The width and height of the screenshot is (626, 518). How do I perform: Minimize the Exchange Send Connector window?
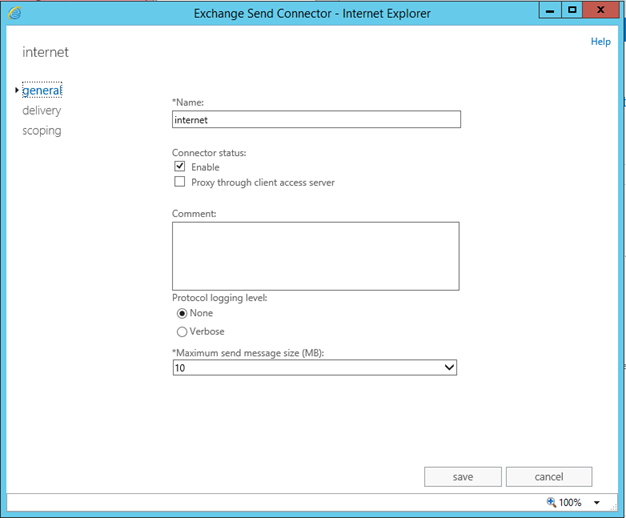tap(550, 10)
